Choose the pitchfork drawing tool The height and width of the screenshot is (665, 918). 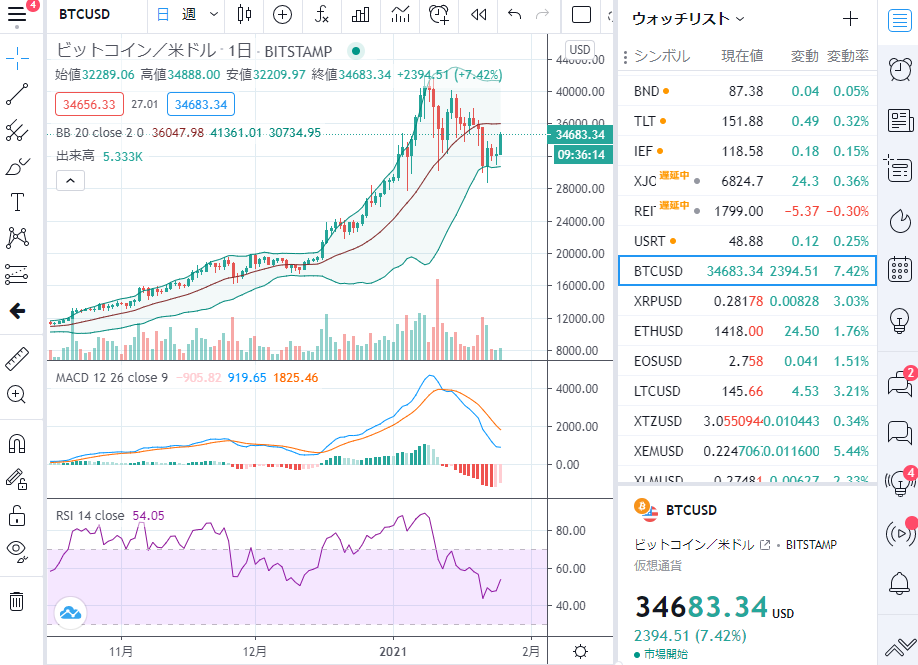pos(17,131)
